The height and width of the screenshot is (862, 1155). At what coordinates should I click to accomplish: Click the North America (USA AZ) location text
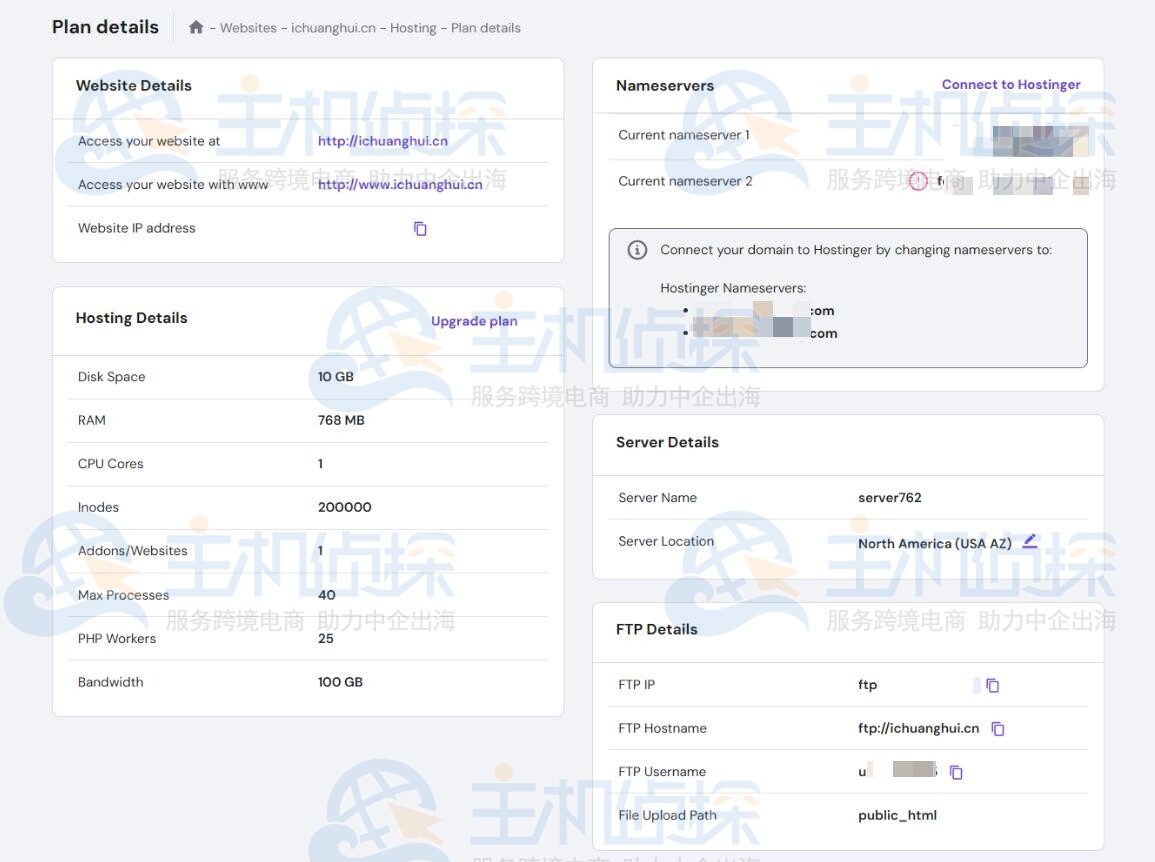coord(934,544)
